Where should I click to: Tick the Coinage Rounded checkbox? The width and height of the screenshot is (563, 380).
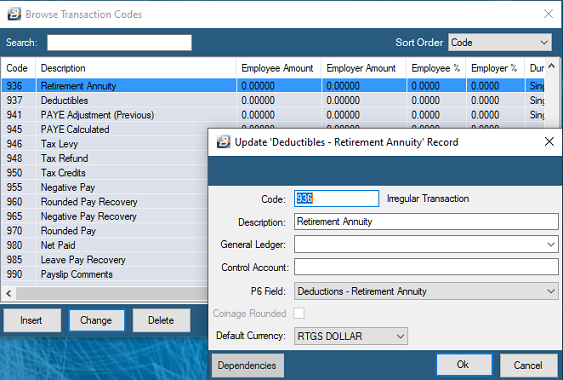(299, 313)
